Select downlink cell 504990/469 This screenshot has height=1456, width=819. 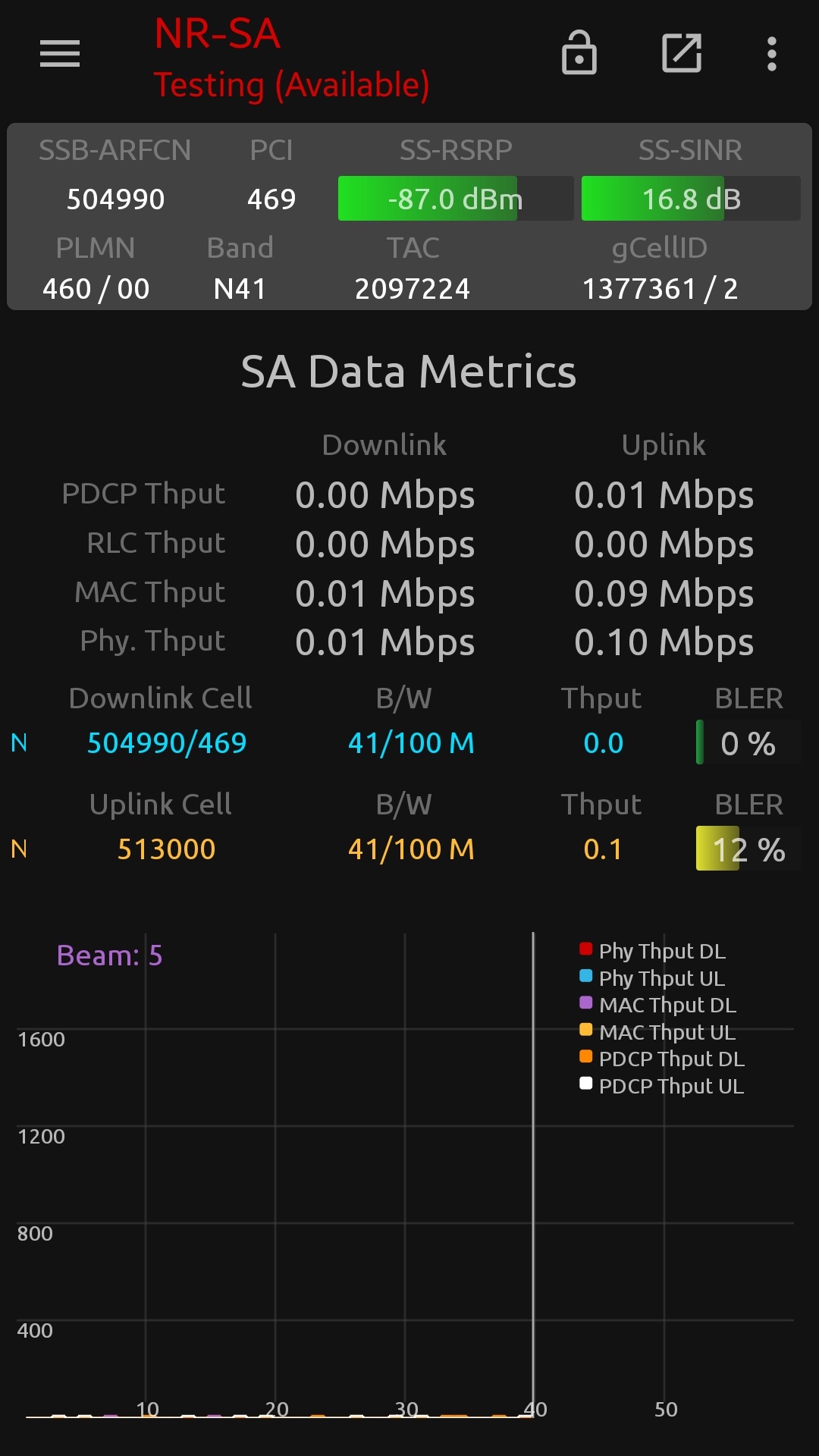point(167,743)
